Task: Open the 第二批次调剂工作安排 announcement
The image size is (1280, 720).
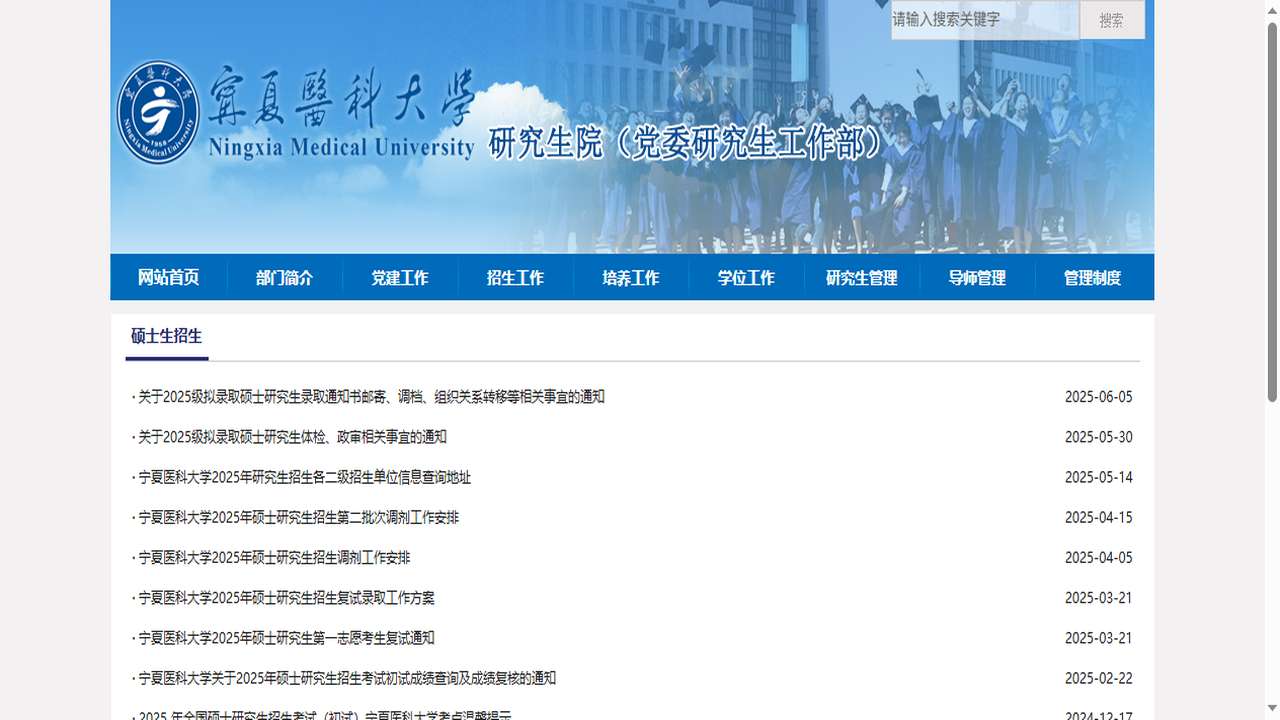Action: click(x=290, y=517)
